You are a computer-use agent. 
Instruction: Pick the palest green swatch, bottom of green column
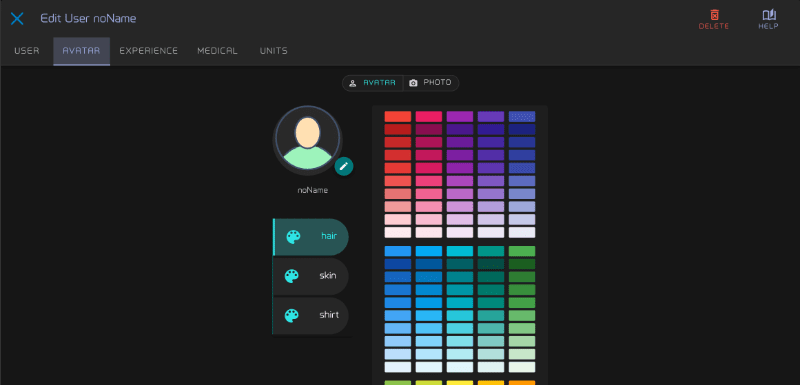point(522,367)
